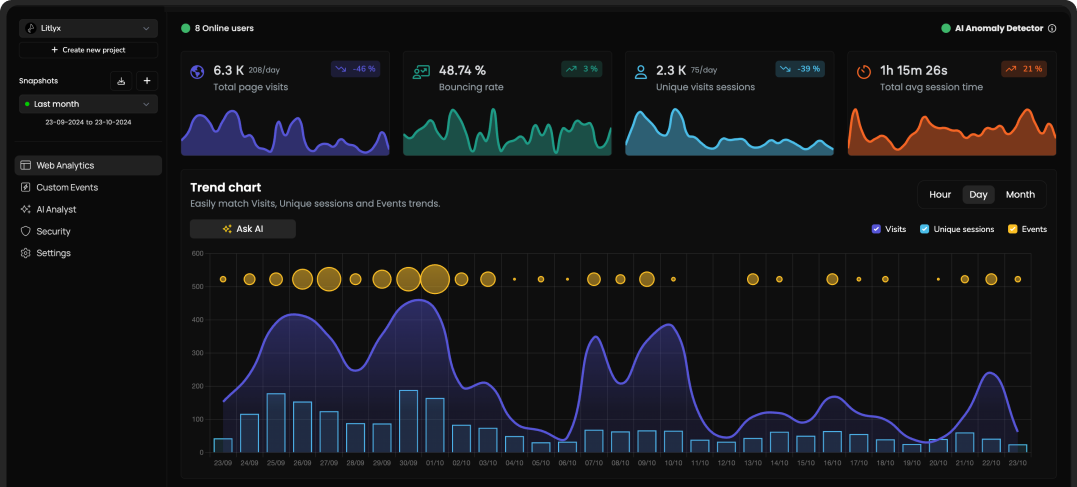
Task: Expand the Last month snapshot dropdown
Action: pyautogui.click(x=88, y=104)
